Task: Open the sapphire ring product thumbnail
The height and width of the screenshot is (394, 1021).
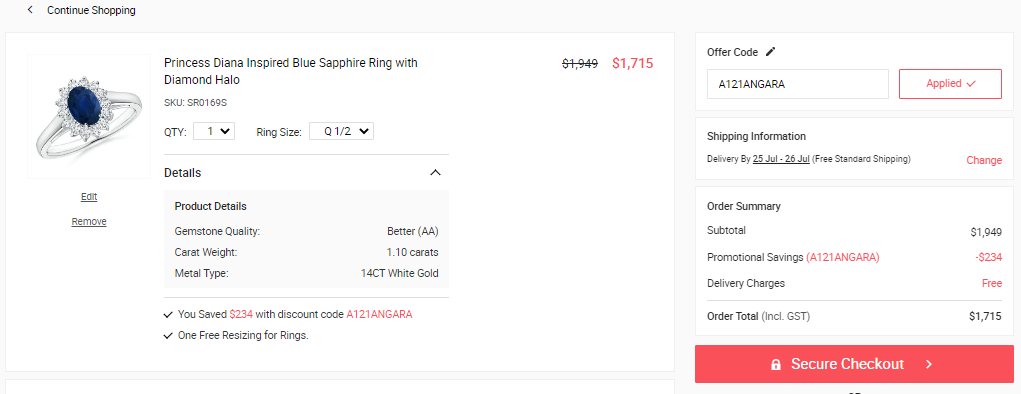Action: (89, 116)
